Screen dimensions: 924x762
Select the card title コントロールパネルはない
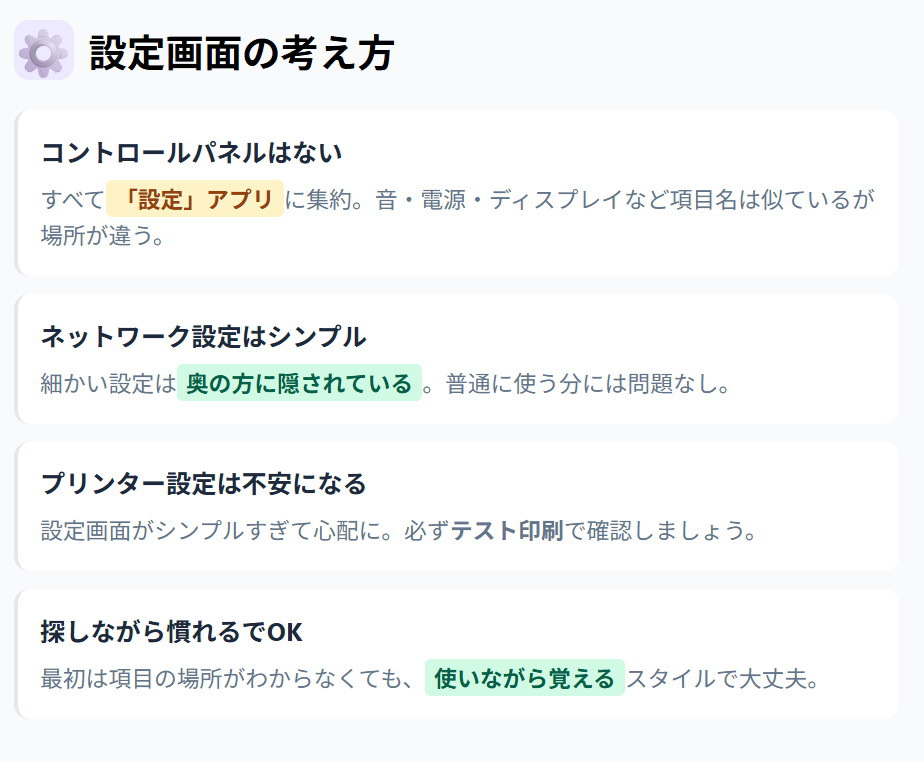coord(191,153)
